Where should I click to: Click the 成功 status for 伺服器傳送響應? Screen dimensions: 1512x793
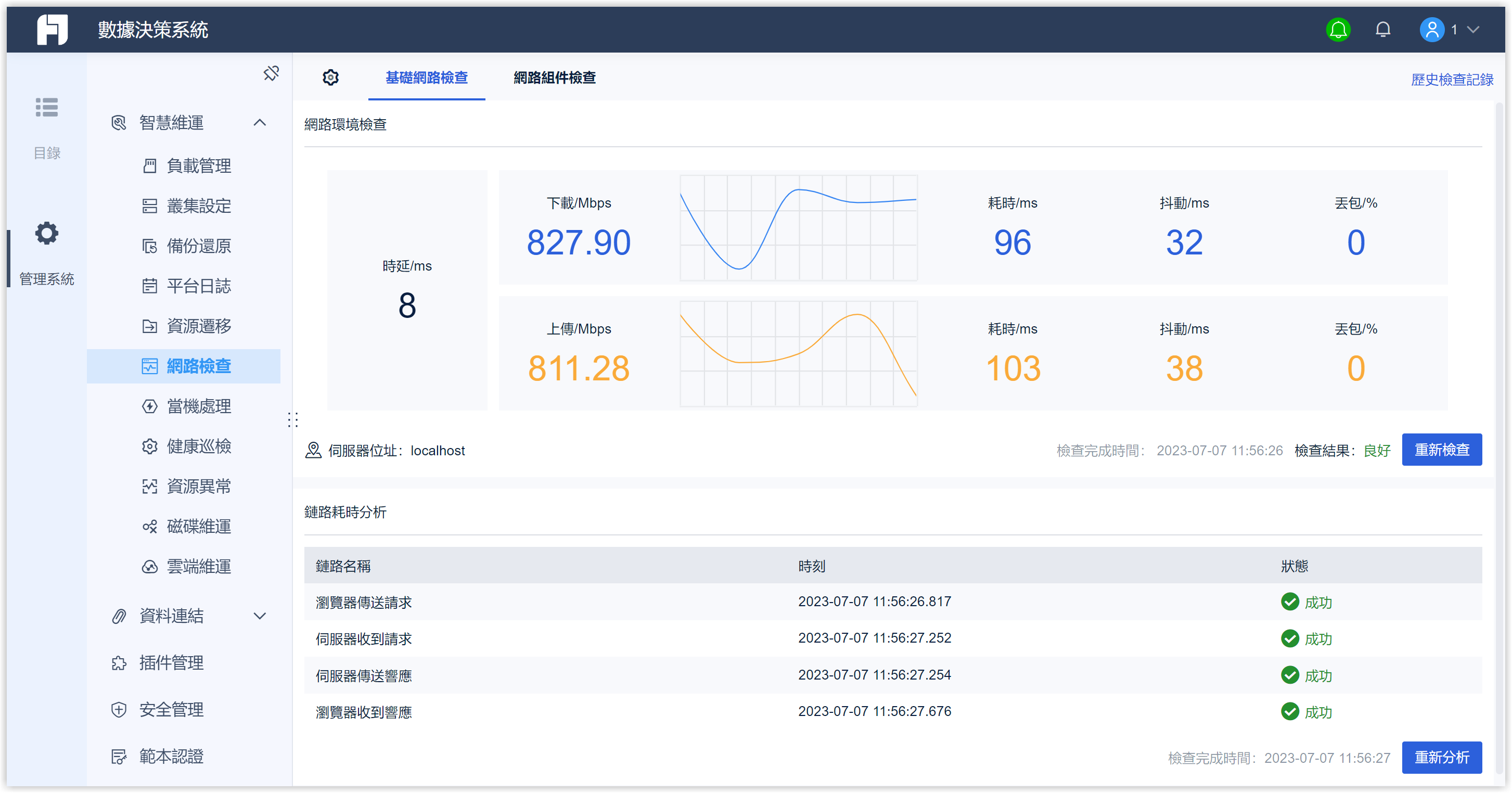(1306, 675)
